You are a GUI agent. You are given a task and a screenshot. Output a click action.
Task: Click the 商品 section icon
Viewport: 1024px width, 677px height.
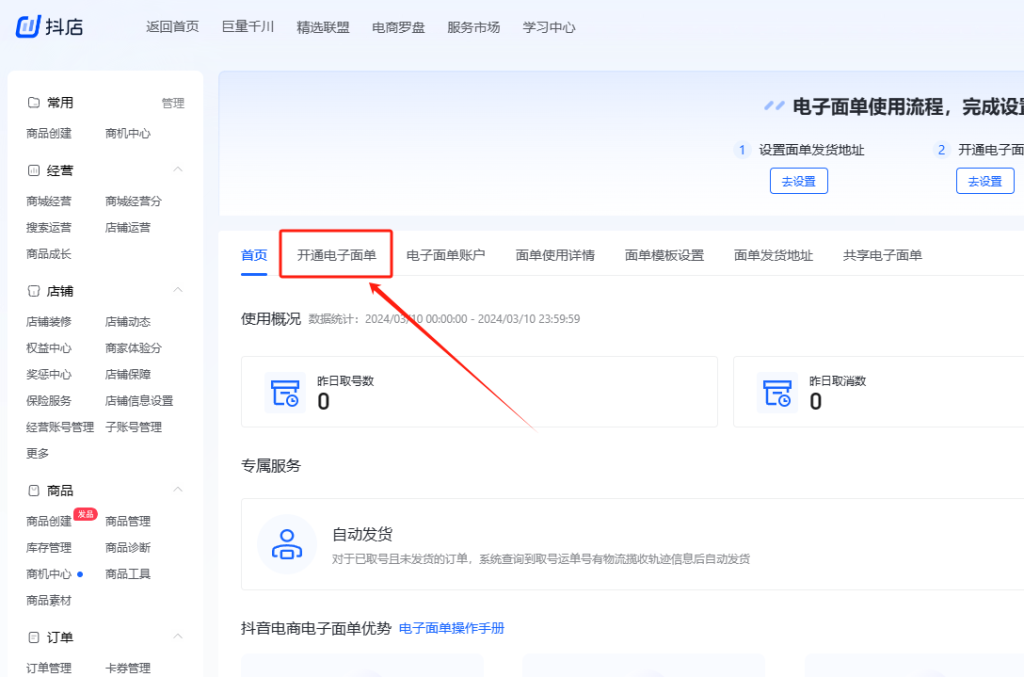[x=33, y=490]
